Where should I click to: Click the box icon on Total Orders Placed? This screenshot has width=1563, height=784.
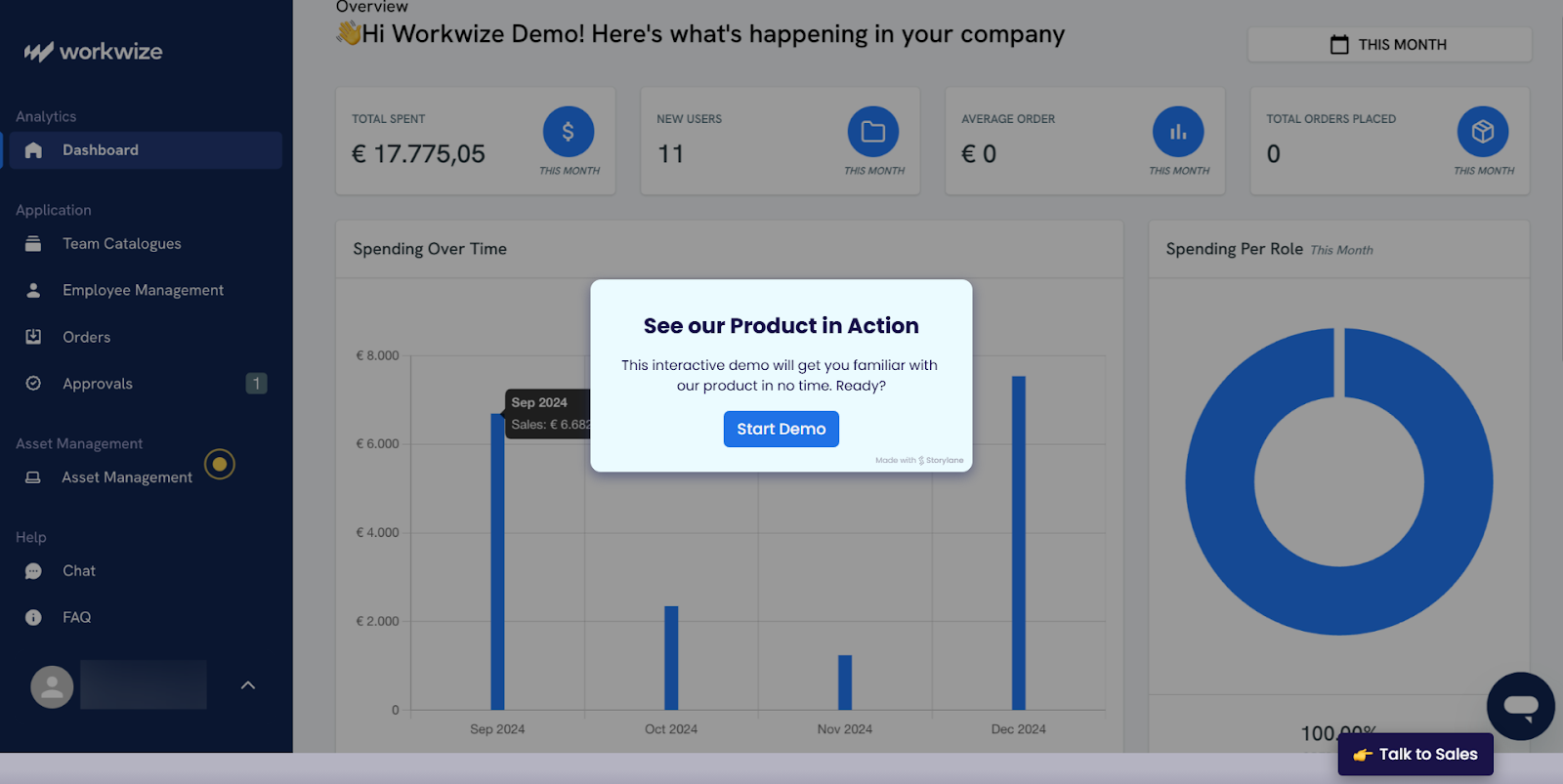(1482, 132)
